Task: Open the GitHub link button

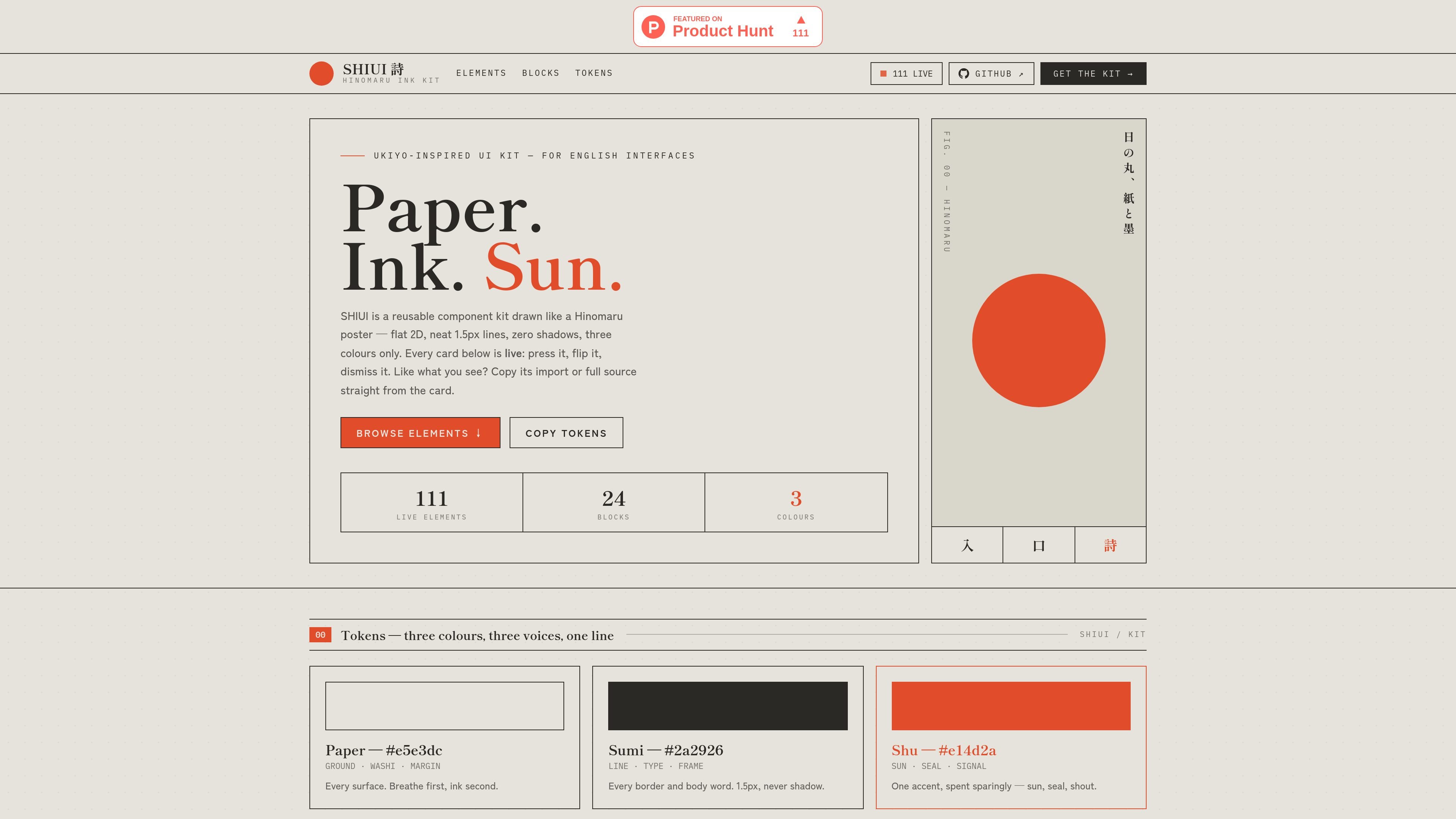Action: pyautogui.click(x=991, y=74)
